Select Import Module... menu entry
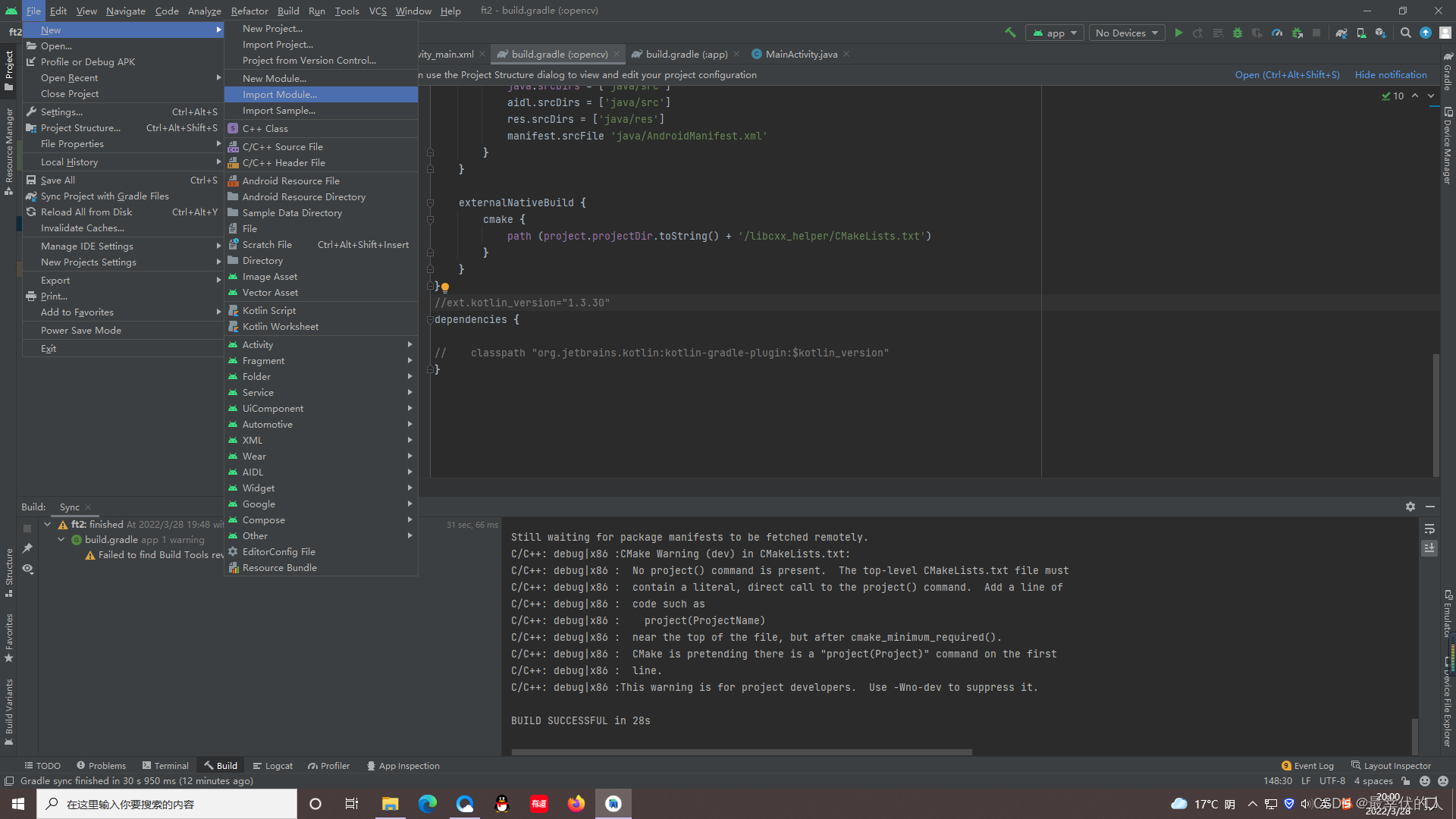 tap(280, 94)
